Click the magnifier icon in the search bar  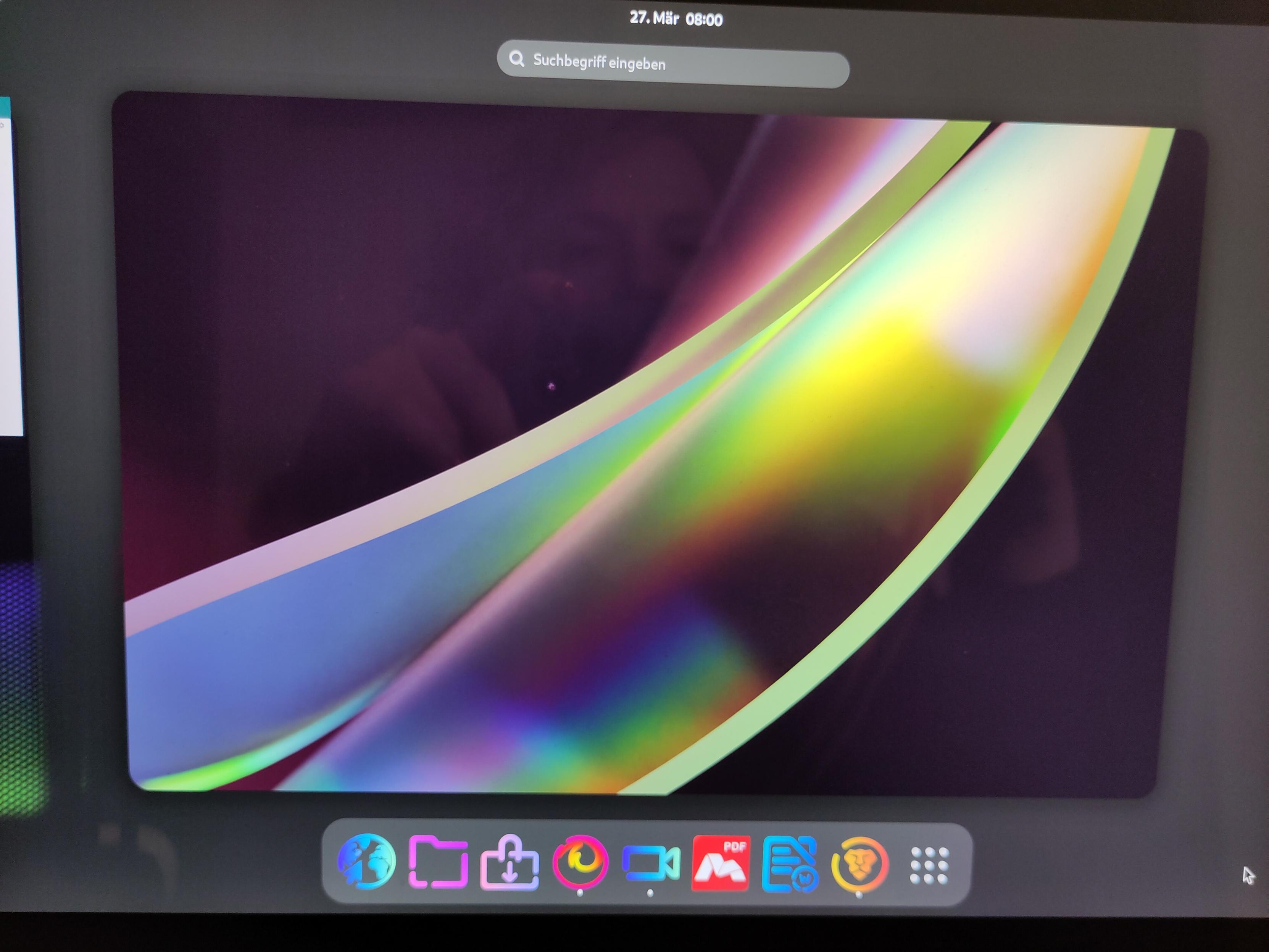point(516,59)
